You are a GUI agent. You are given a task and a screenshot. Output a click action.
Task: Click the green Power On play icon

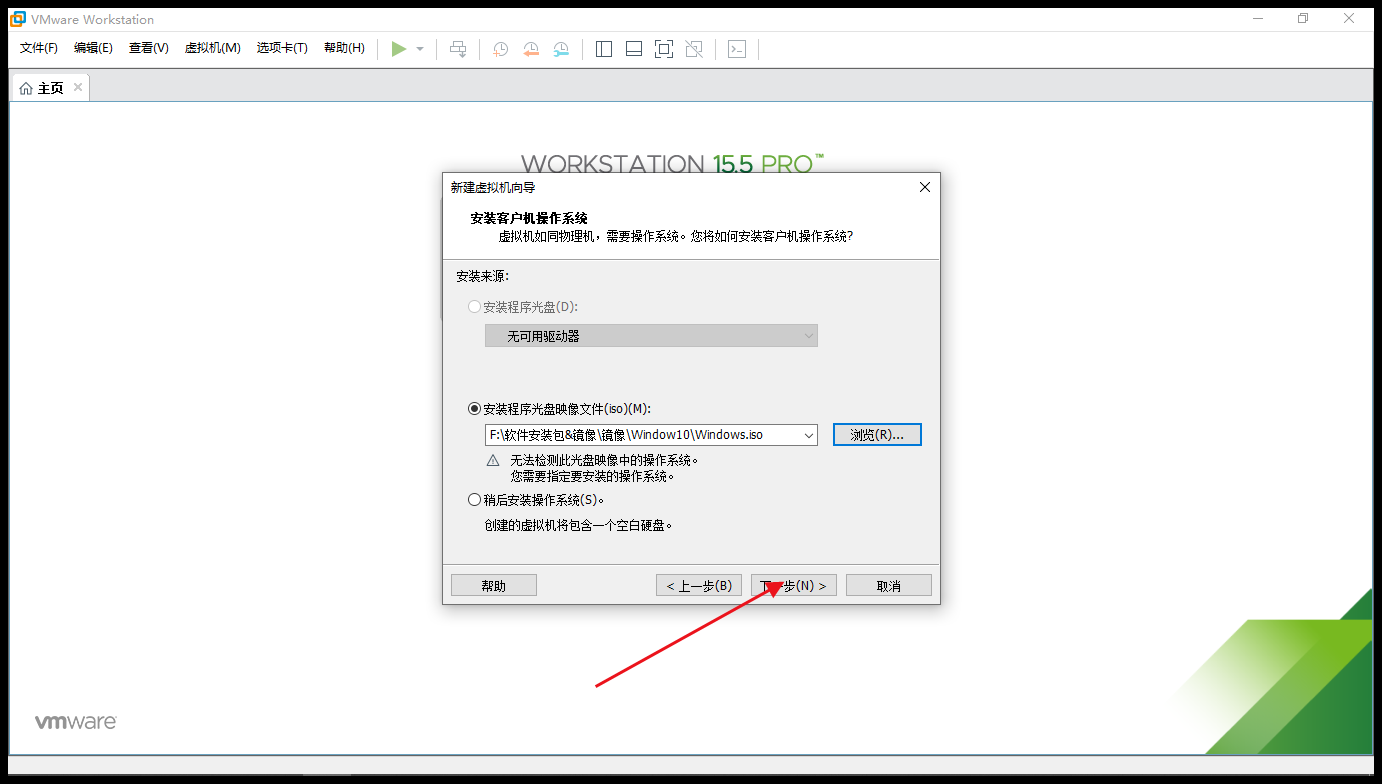[x=398, y=49]
